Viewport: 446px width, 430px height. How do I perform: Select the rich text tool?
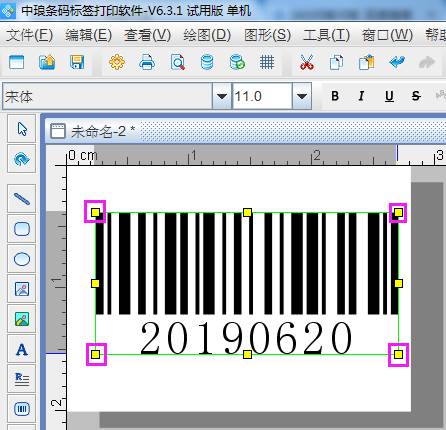coord(22,379)
